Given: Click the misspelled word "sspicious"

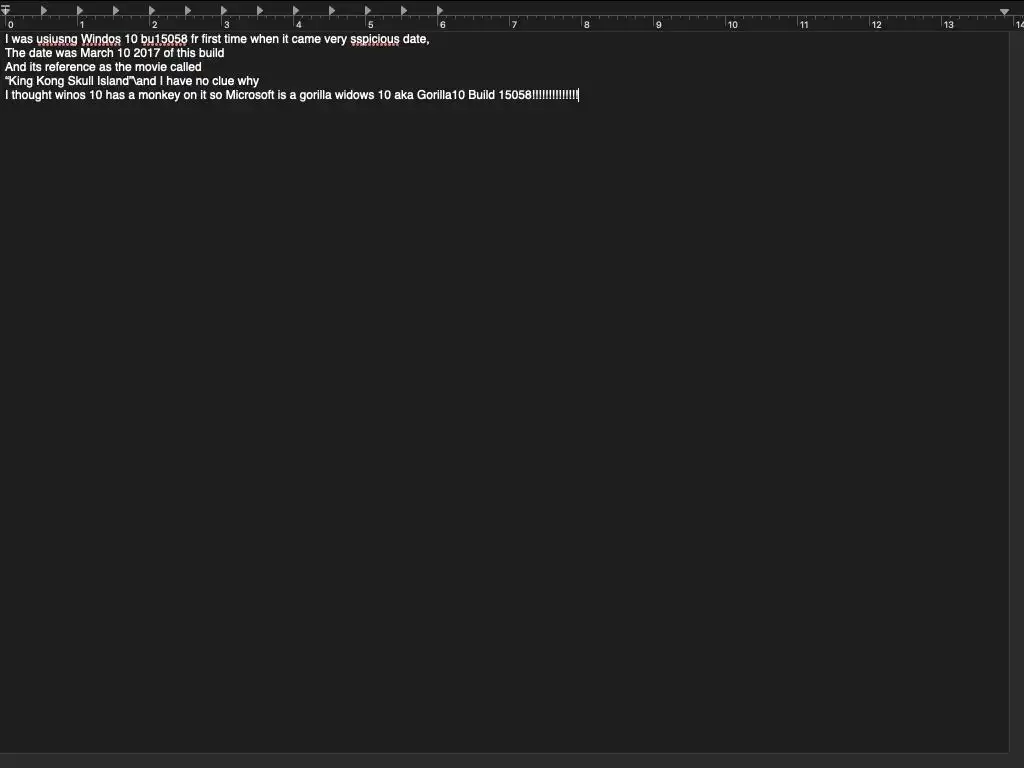Looking at the screenshot, I should [x=375, y=39].
